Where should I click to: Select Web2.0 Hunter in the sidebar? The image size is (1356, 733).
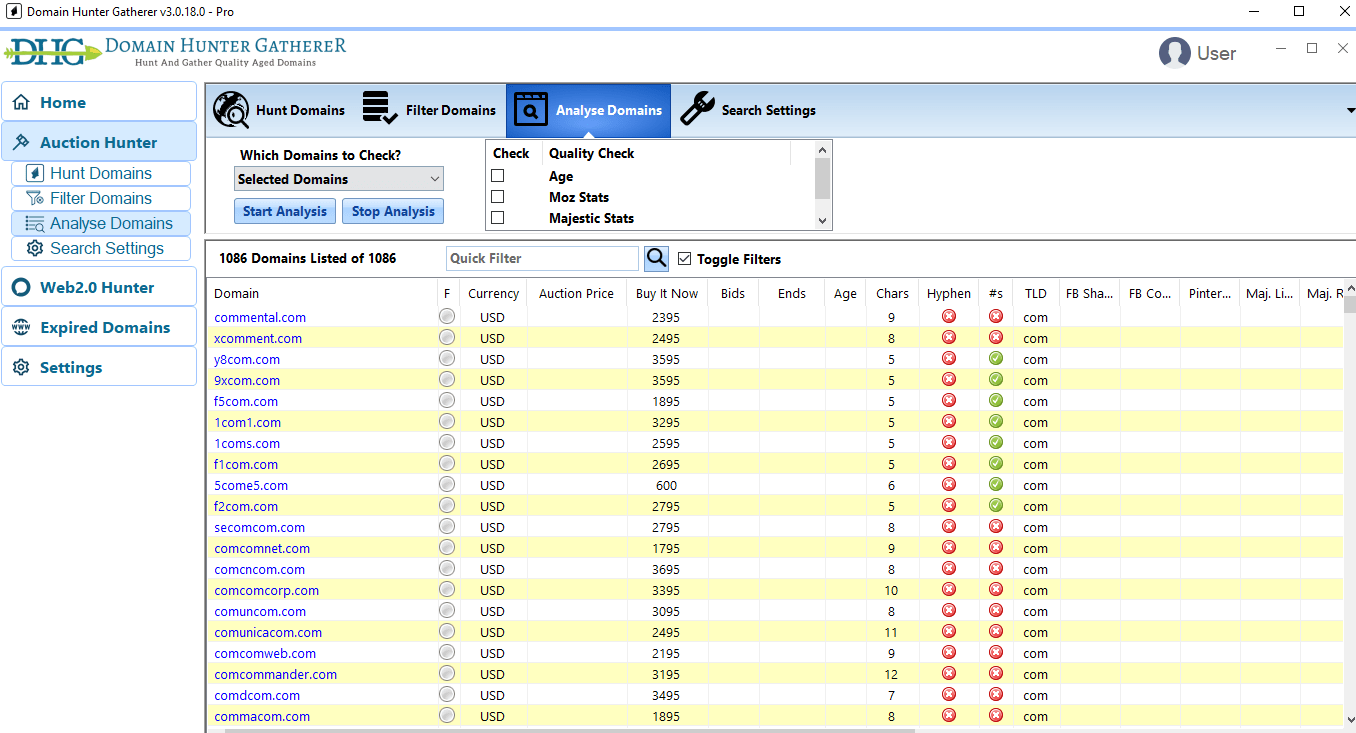(99, 287)
